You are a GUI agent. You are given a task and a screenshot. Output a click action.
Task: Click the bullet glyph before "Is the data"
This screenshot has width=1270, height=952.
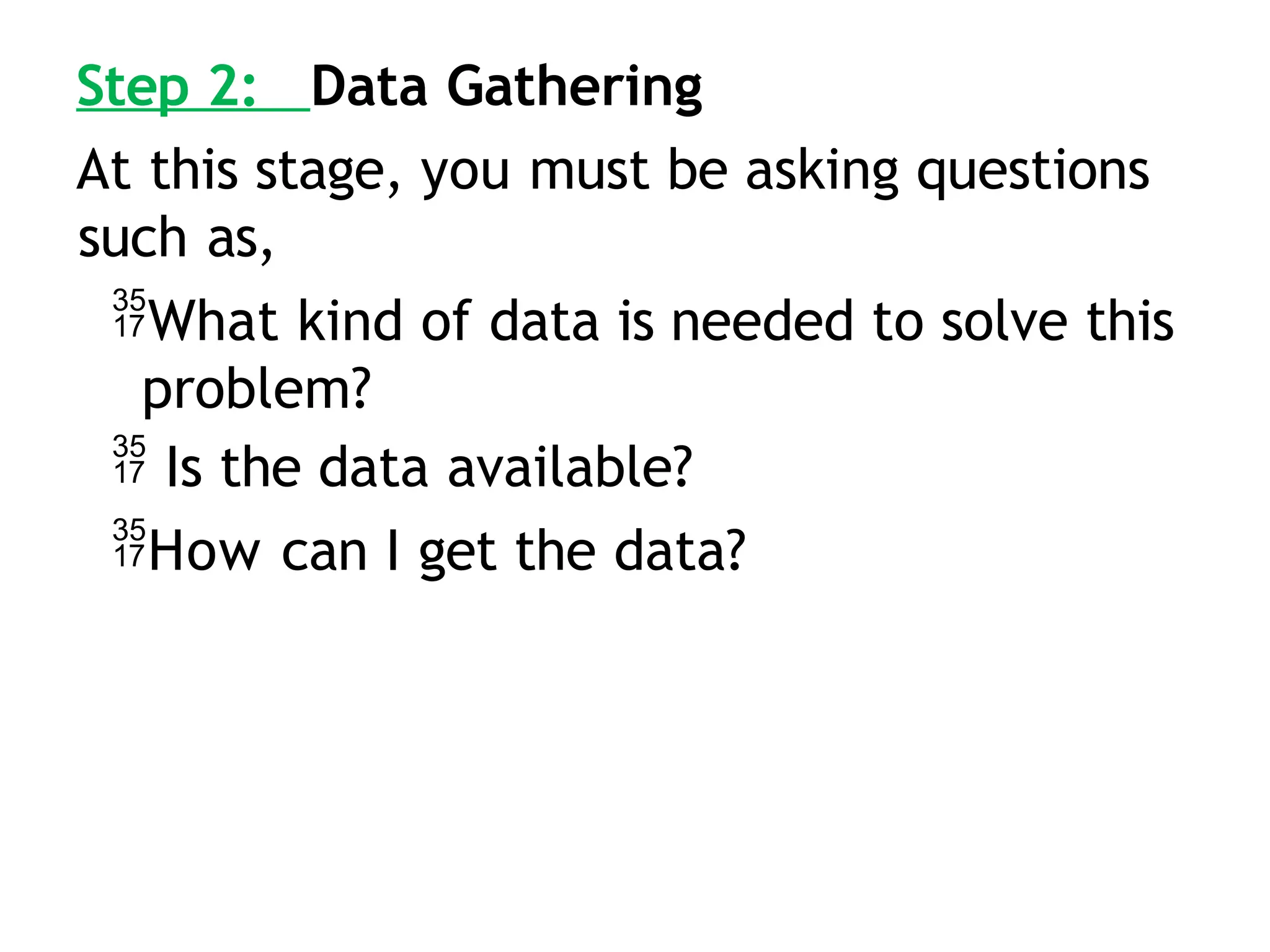pos(130,459)
